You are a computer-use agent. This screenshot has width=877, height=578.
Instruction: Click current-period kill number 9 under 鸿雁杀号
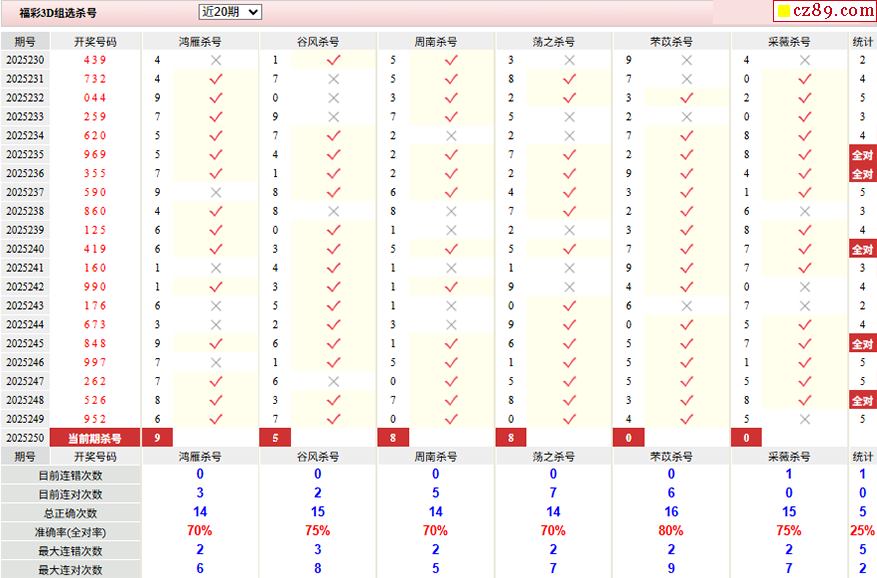[x=157, y=438]
